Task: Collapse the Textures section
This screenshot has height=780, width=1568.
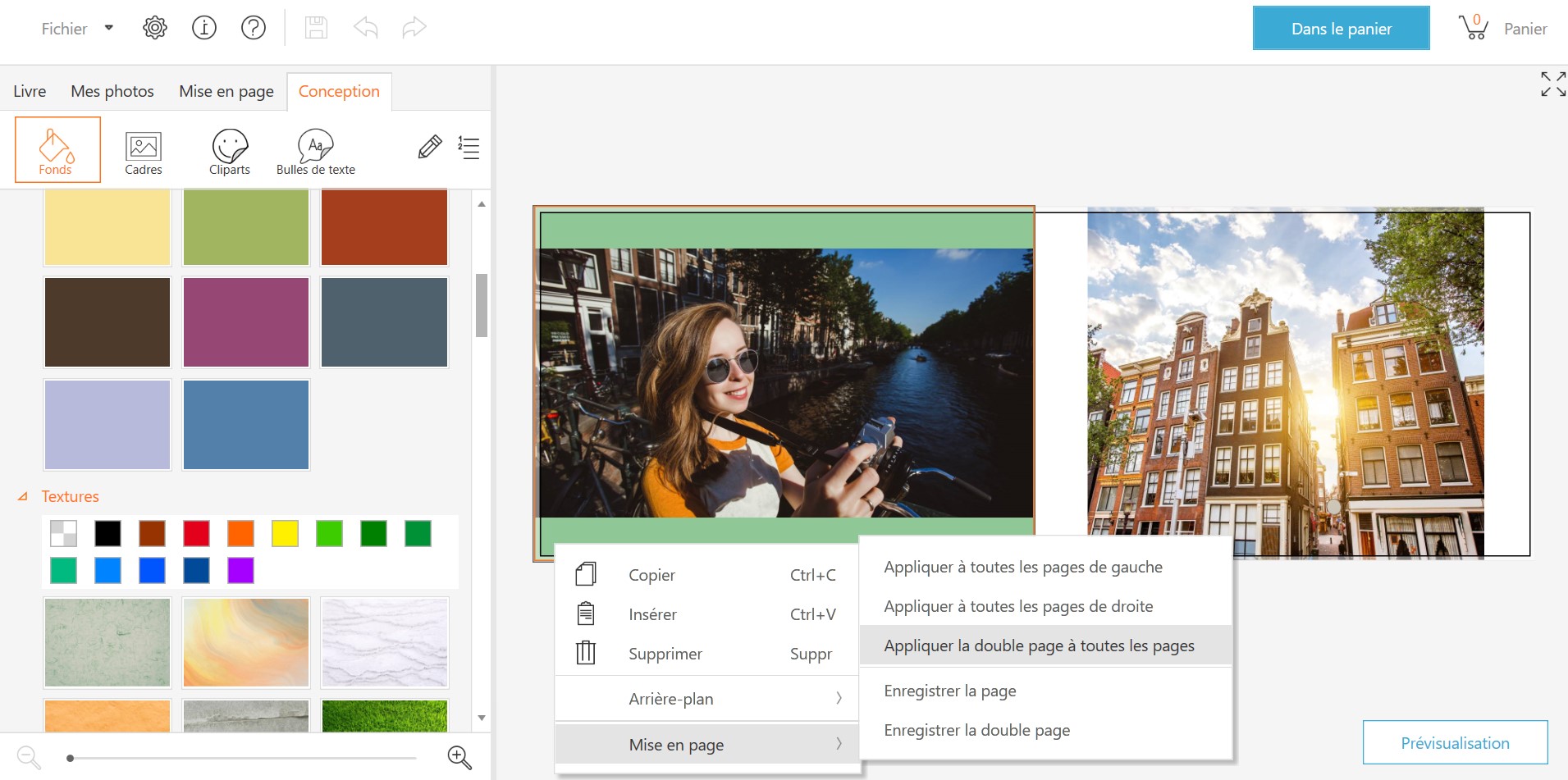Action: tap(23, 496)
